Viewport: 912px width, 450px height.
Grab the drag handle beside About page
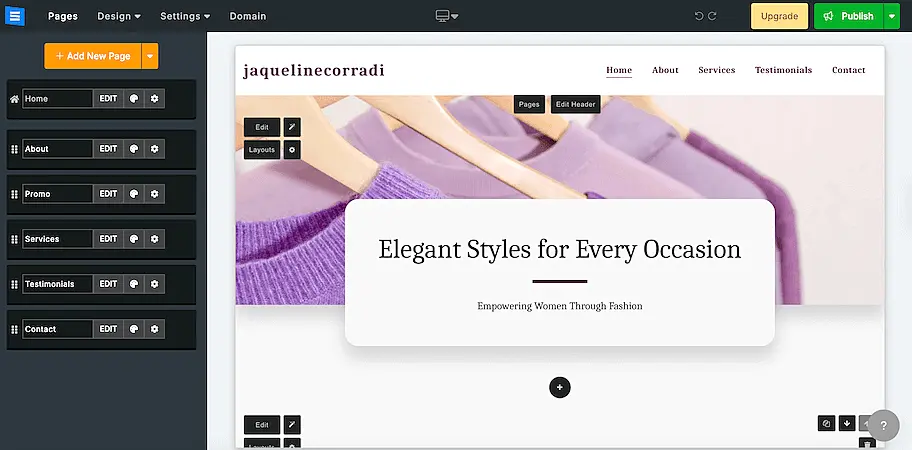coord(15,149)
